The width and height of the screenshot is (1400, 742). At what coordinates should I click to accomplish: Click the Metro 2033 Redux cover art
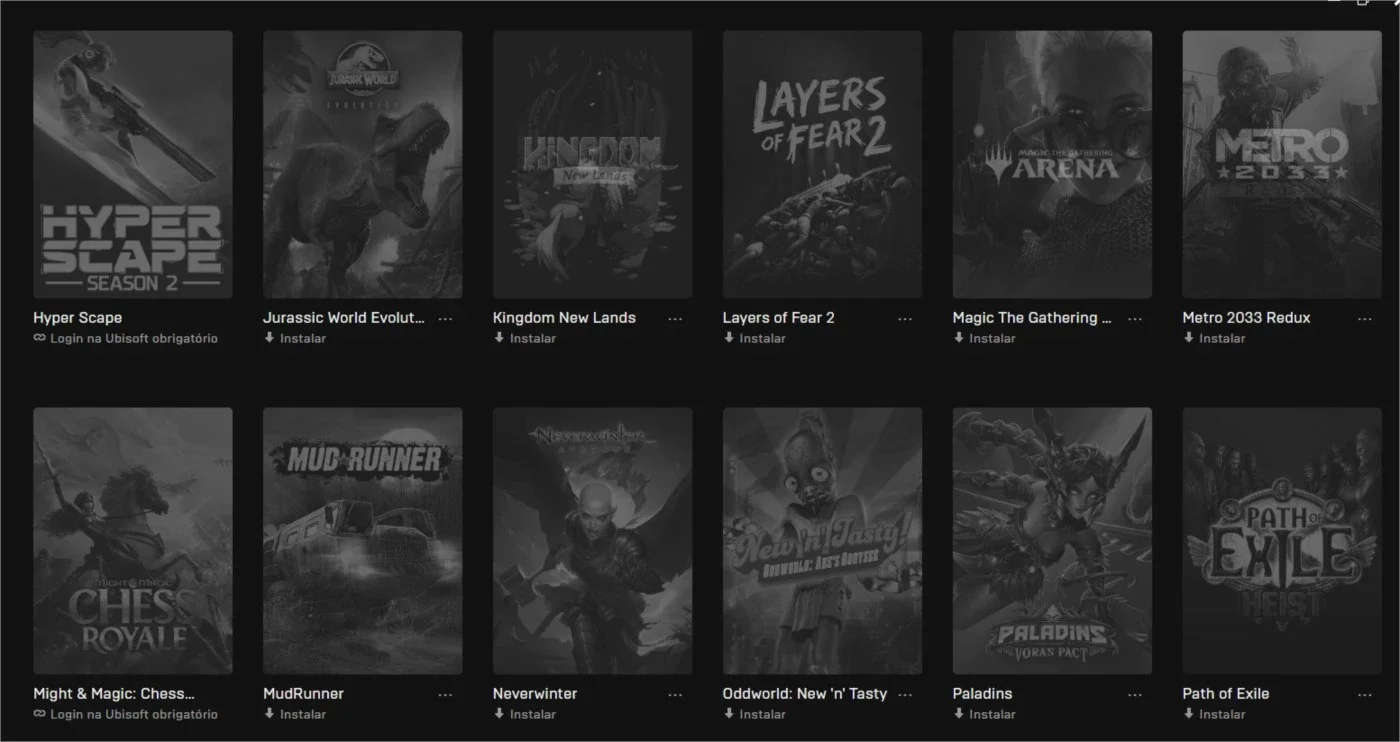click(1283, 165)
